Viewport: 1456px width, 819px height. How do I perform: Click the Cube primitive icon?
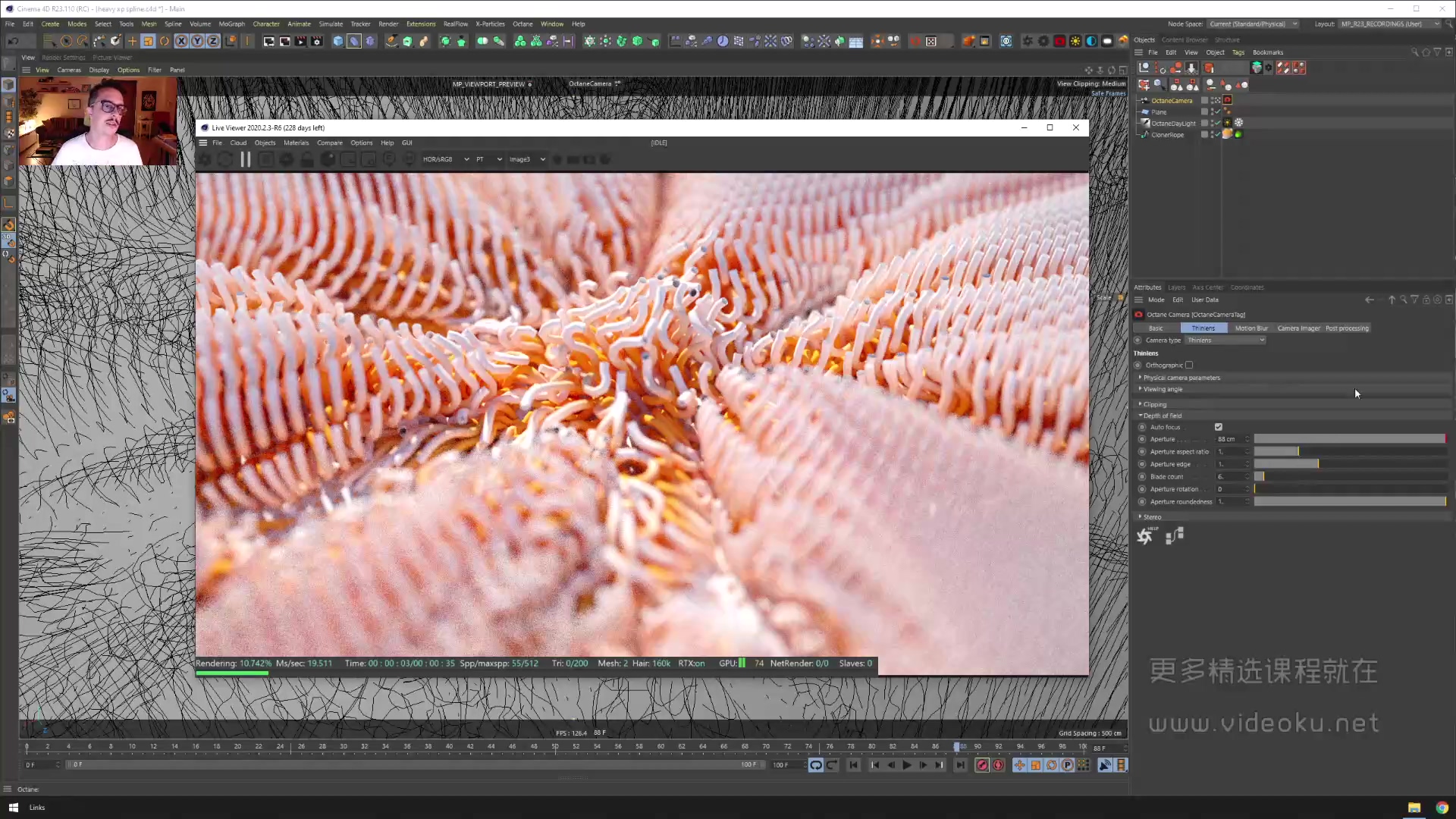pyautogui.click(x=338, y=41)
